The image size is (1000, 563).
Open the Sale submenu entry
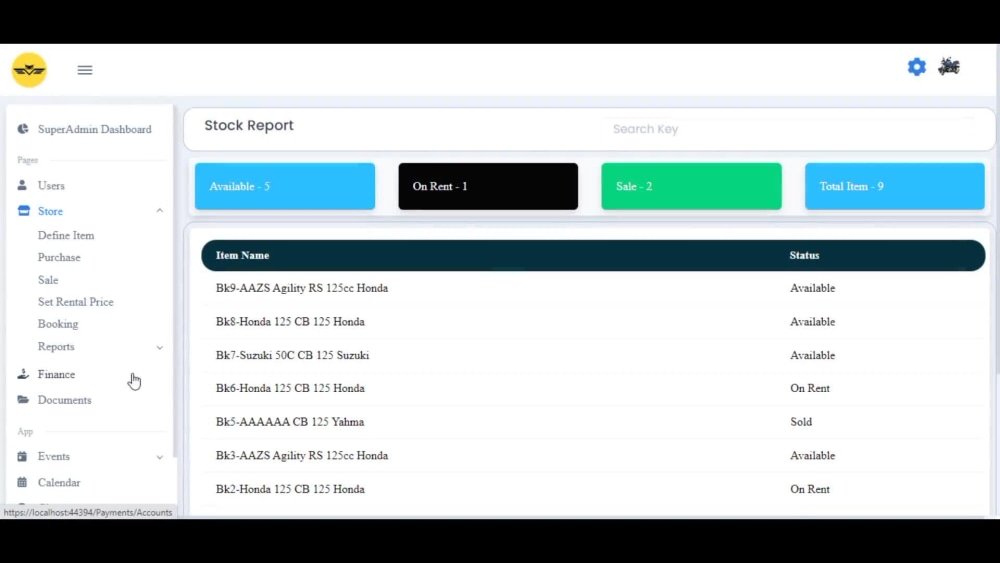point(48,280)
